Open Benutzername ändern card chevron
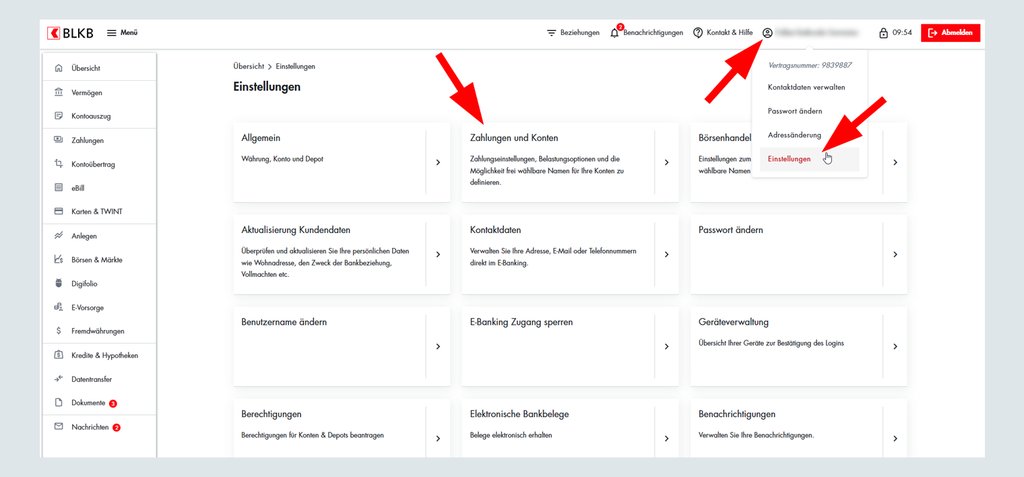Viewport: 1024px width, 477px height. click(438, 346)
